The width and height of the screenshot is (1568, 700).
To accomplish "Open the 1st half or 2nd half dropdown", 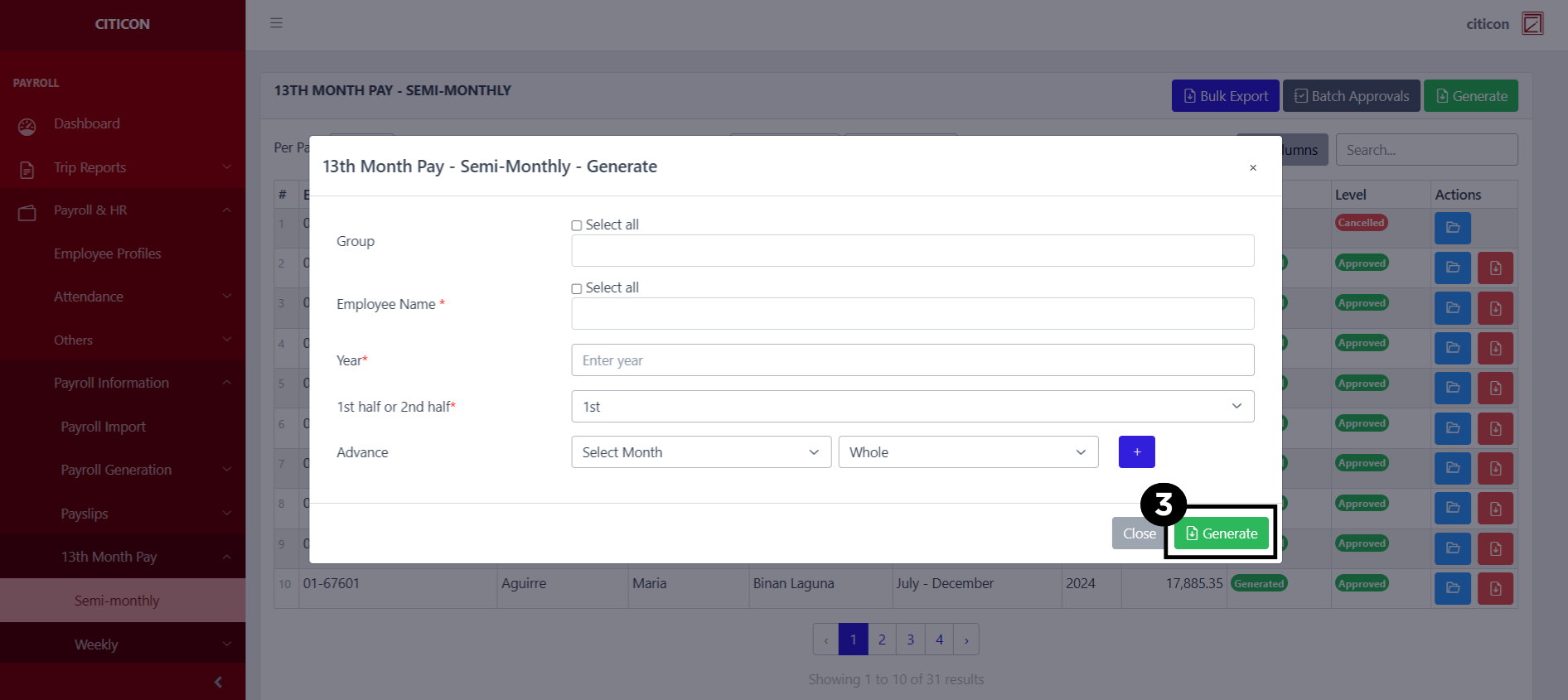I will tap(912, 407).
